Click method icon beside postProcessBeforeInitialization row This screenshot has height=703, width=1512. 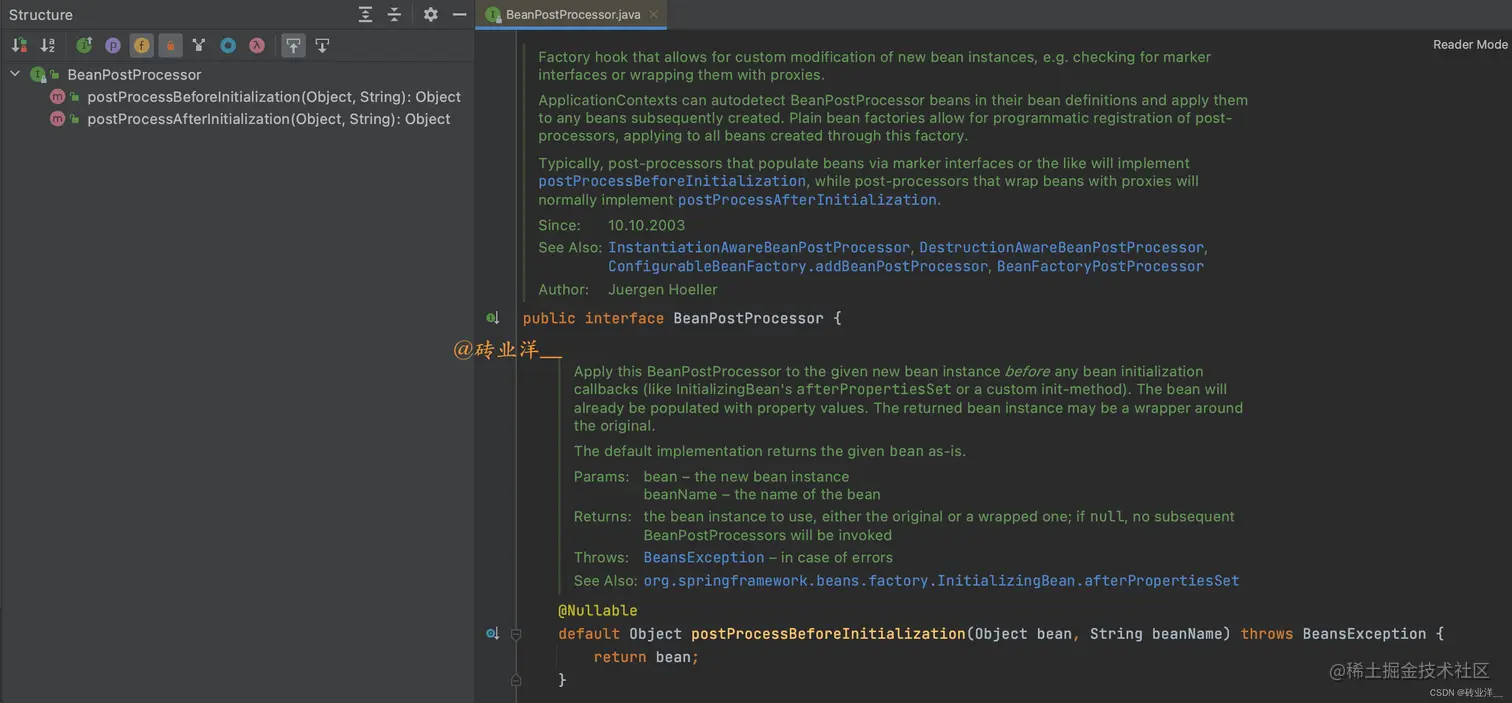[57, 97]
